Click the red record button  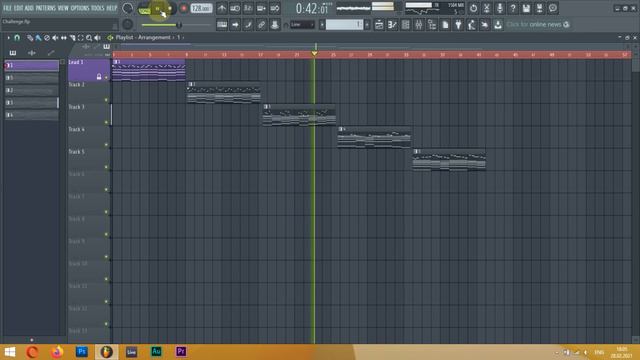(184, 8)
